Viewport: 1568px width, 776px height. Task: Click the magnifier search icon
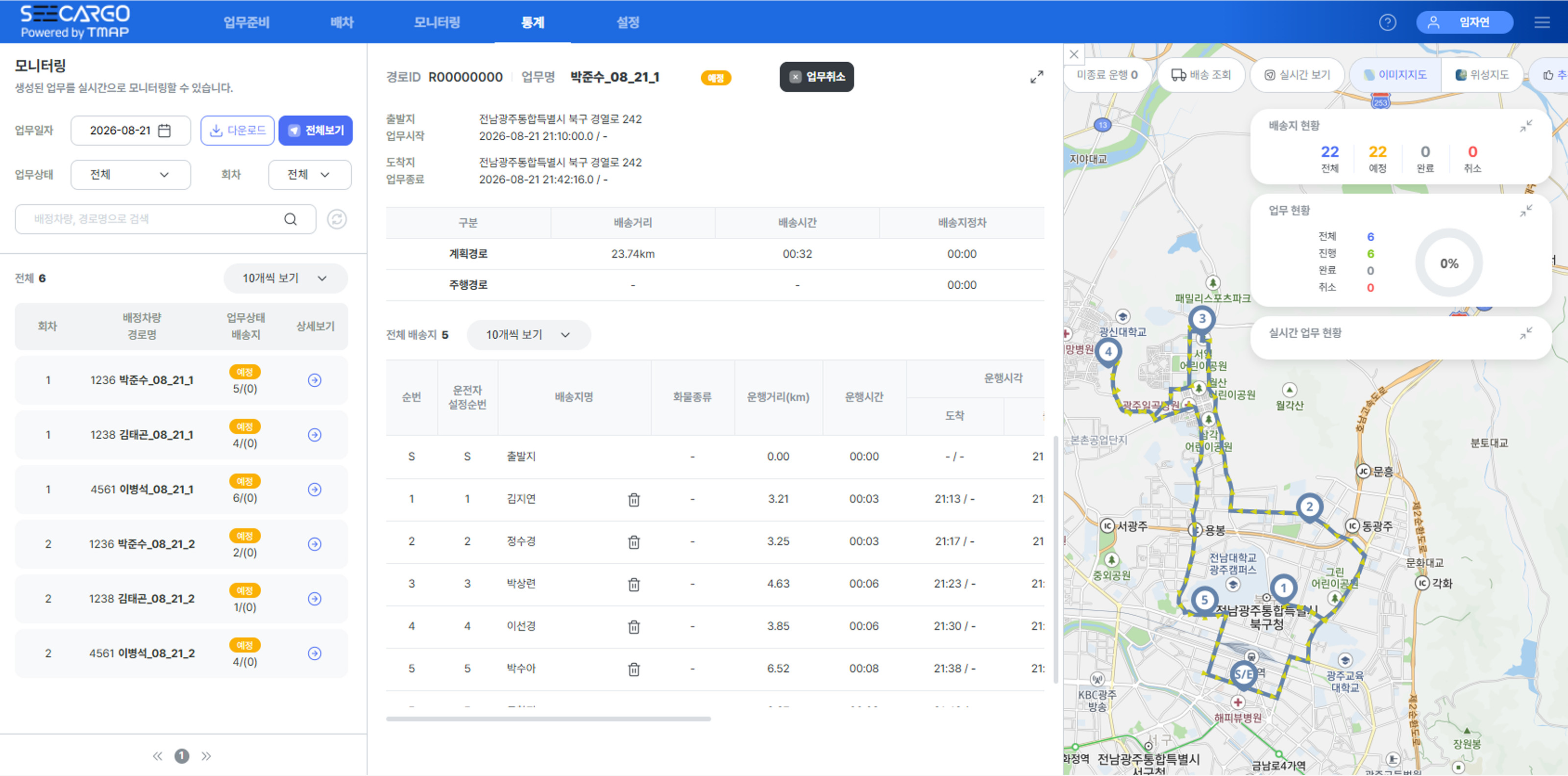click(291, 219)
